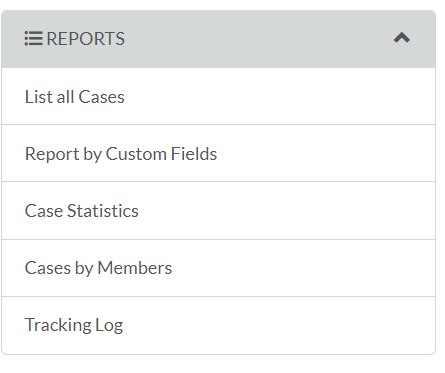Click blank space in Cases by Members row
The height and width of the screenshot is (373, 445).
click(303, 268)
